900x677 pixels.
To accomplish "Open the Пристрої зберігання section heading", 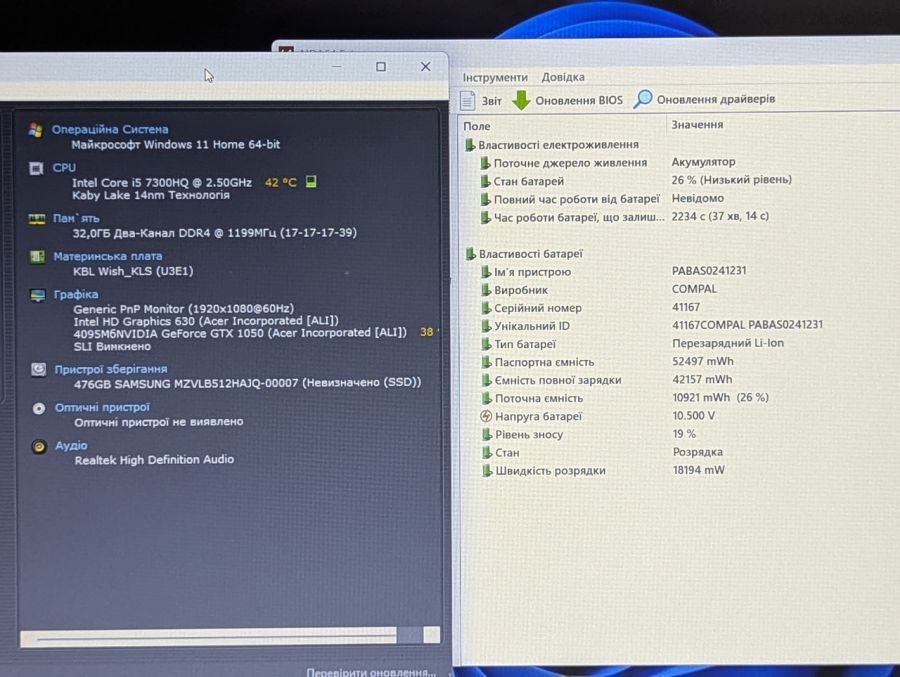I will point(111,369).
